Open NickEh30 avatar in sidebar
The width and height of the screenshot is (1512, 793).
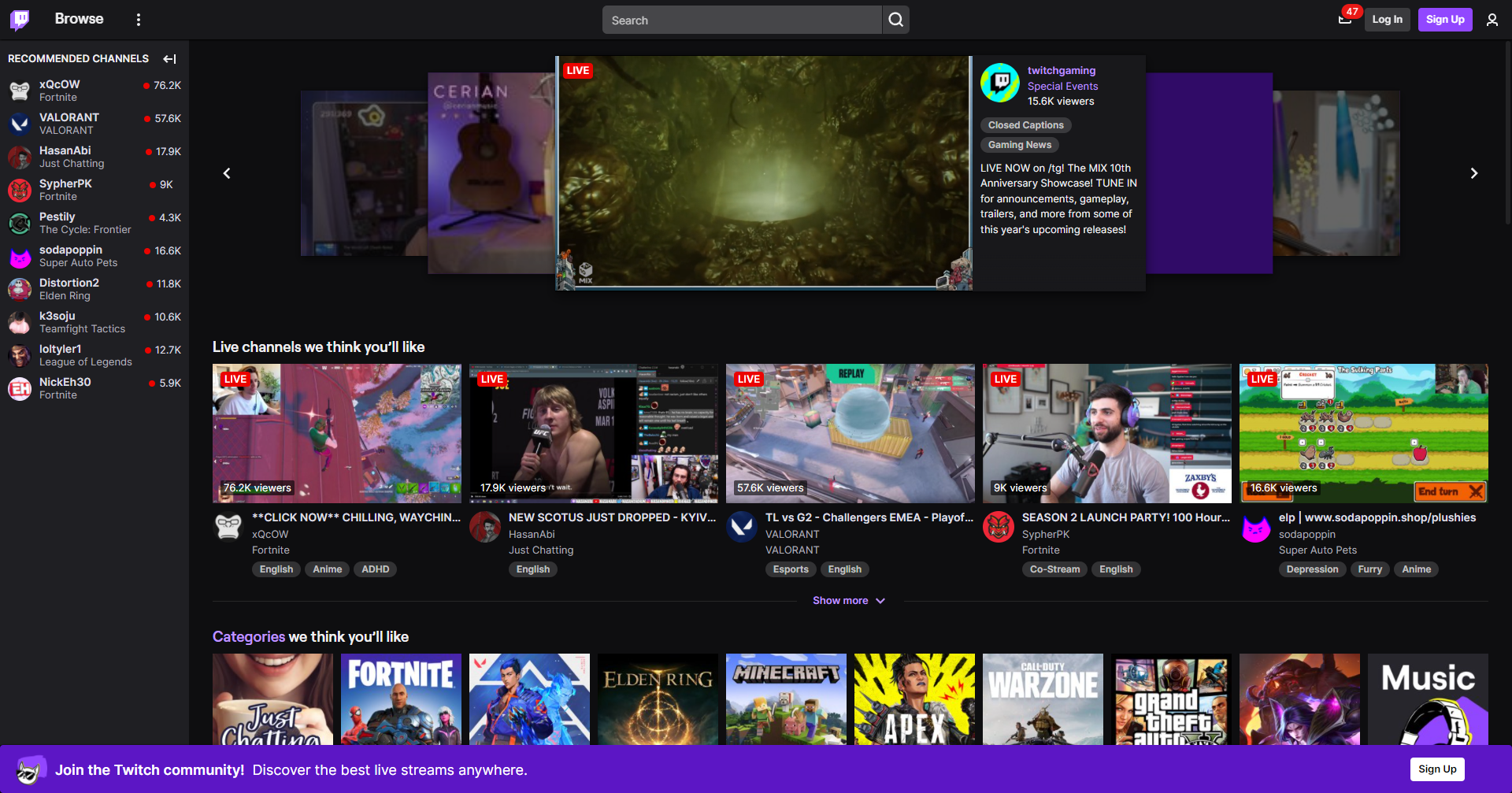[20, 388]
